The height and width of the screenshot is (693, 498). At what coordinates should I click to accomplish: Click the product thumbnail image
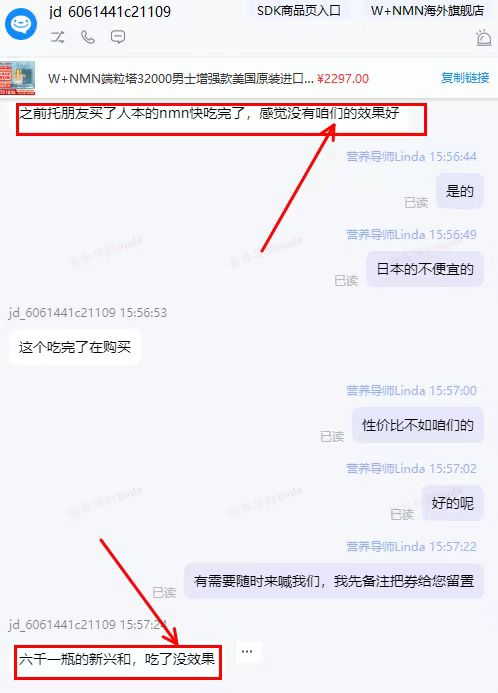point(18,78)
